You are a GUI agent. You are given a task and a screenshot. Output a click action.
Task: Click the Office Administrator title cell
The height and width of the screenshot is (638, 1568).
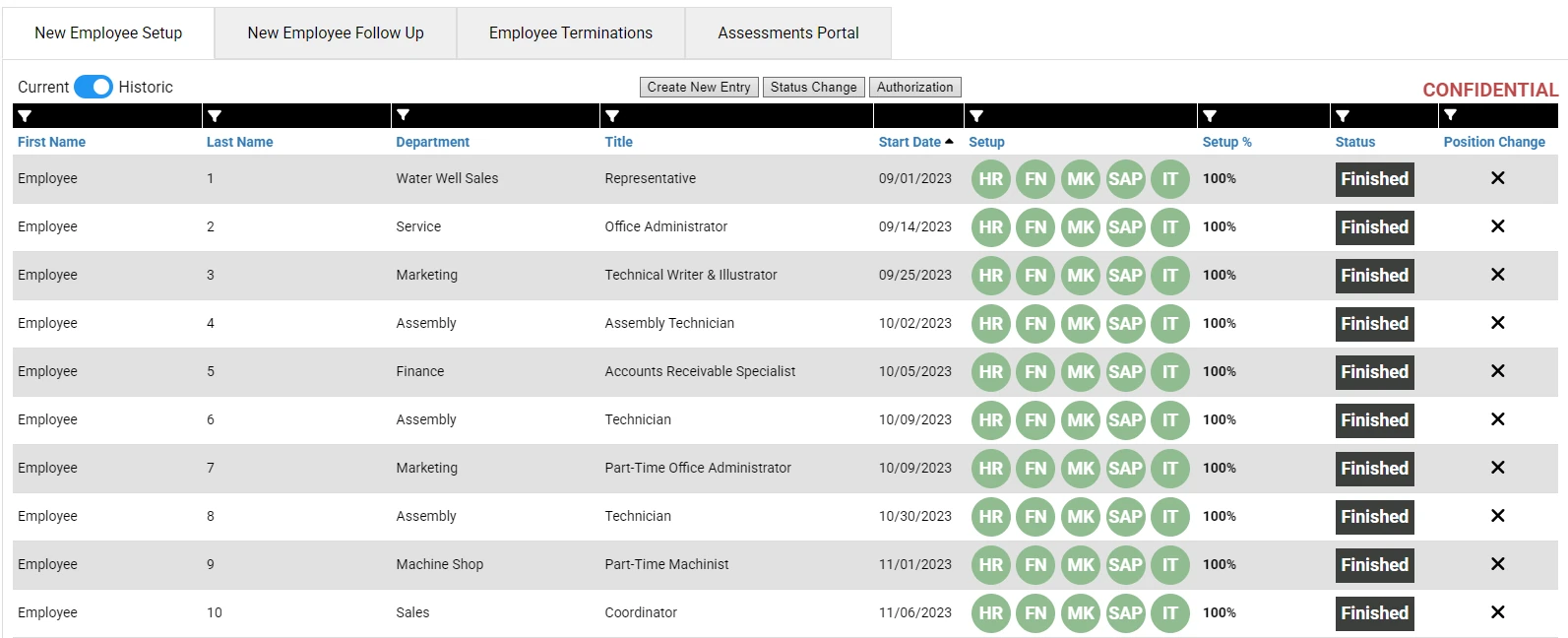coord(666,226)
